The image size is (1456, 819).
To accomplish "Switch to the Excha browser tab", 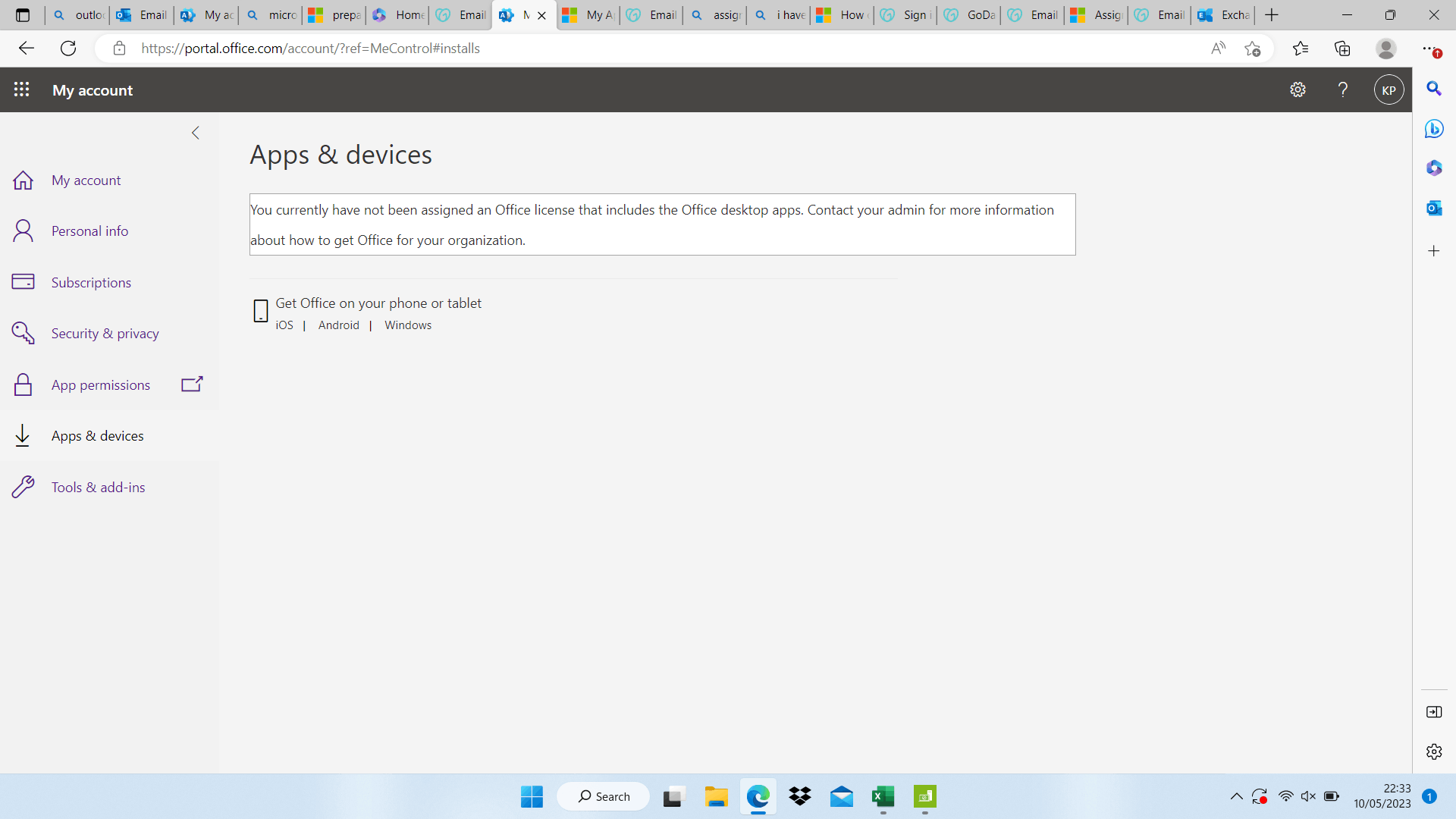I will [1223, 15].
